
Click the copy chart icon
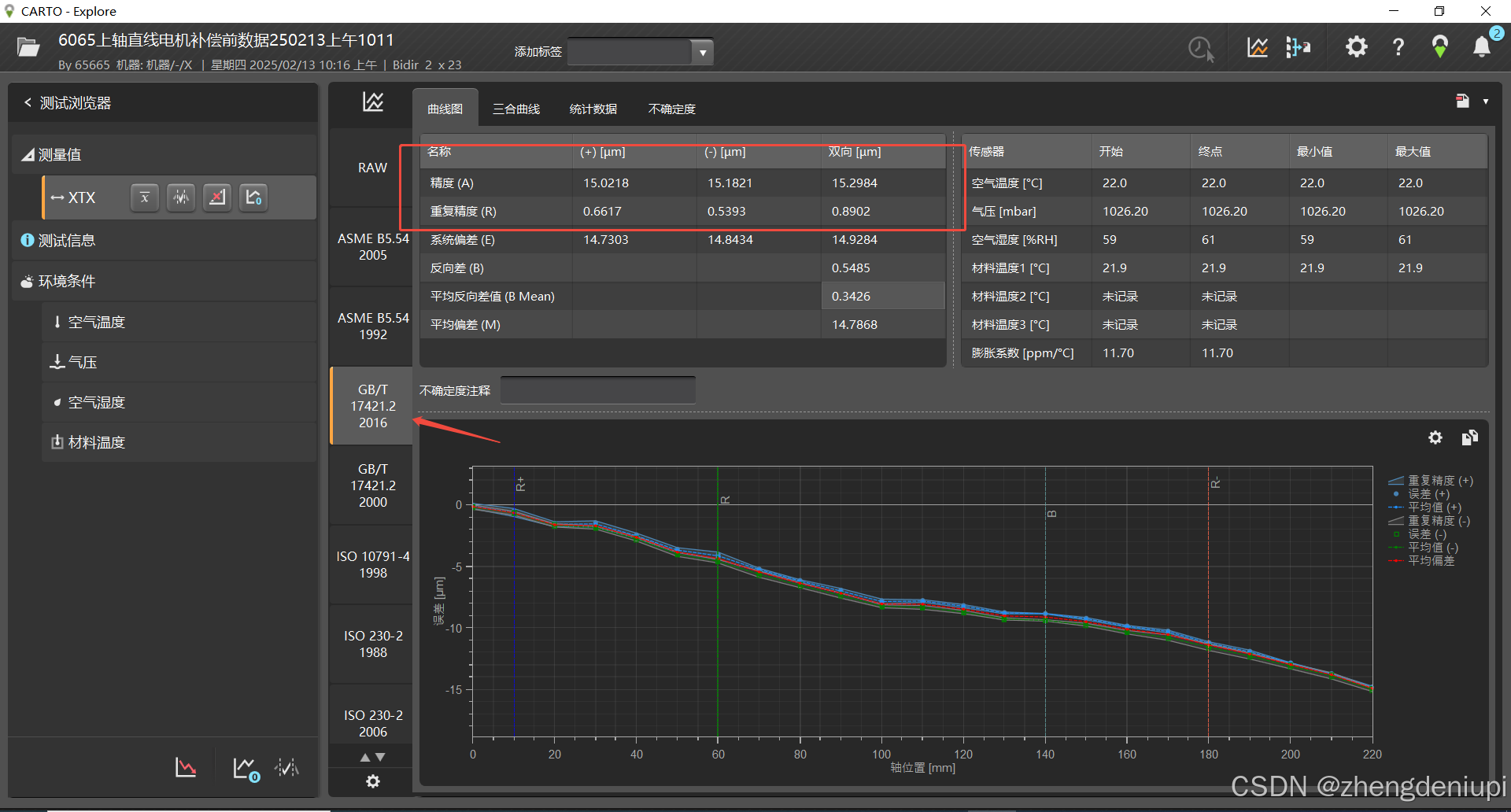coord(1469,437)
